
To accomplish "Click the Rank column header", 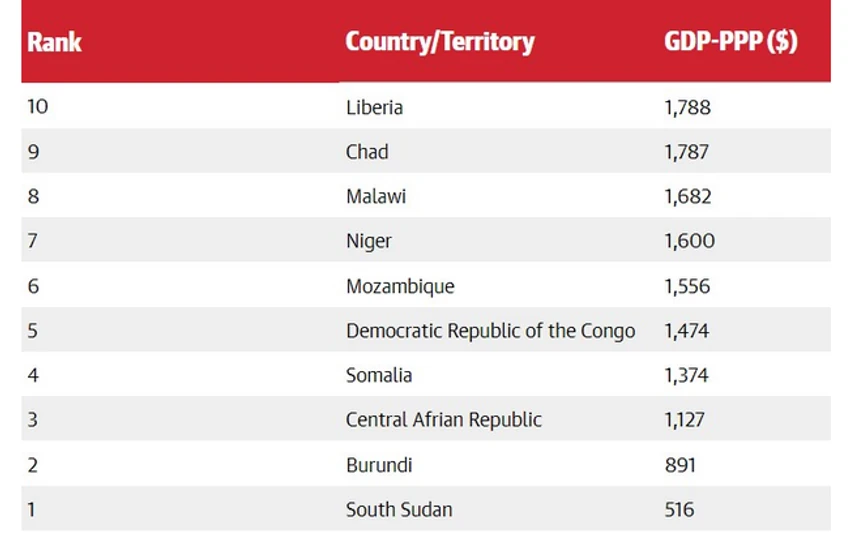I will pos(54,42).
